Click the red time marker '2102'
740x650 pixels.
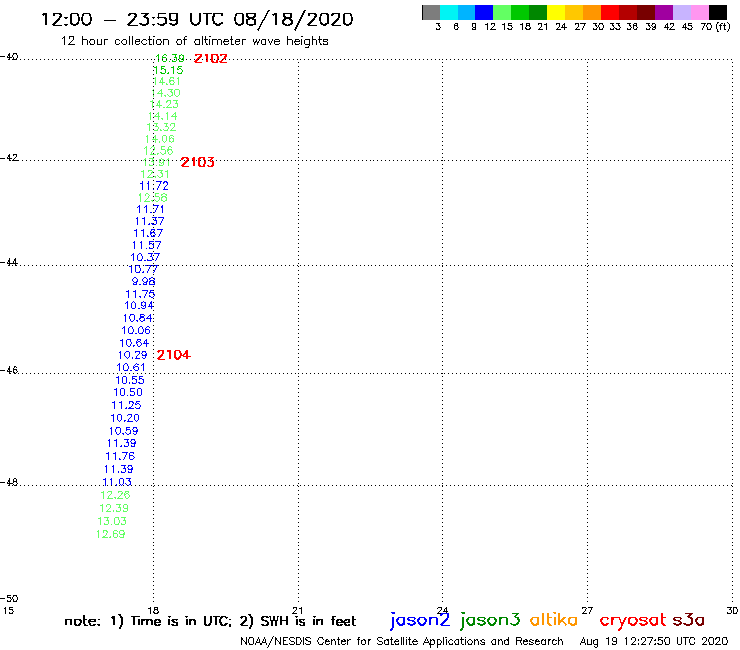[x=210, y=59]
